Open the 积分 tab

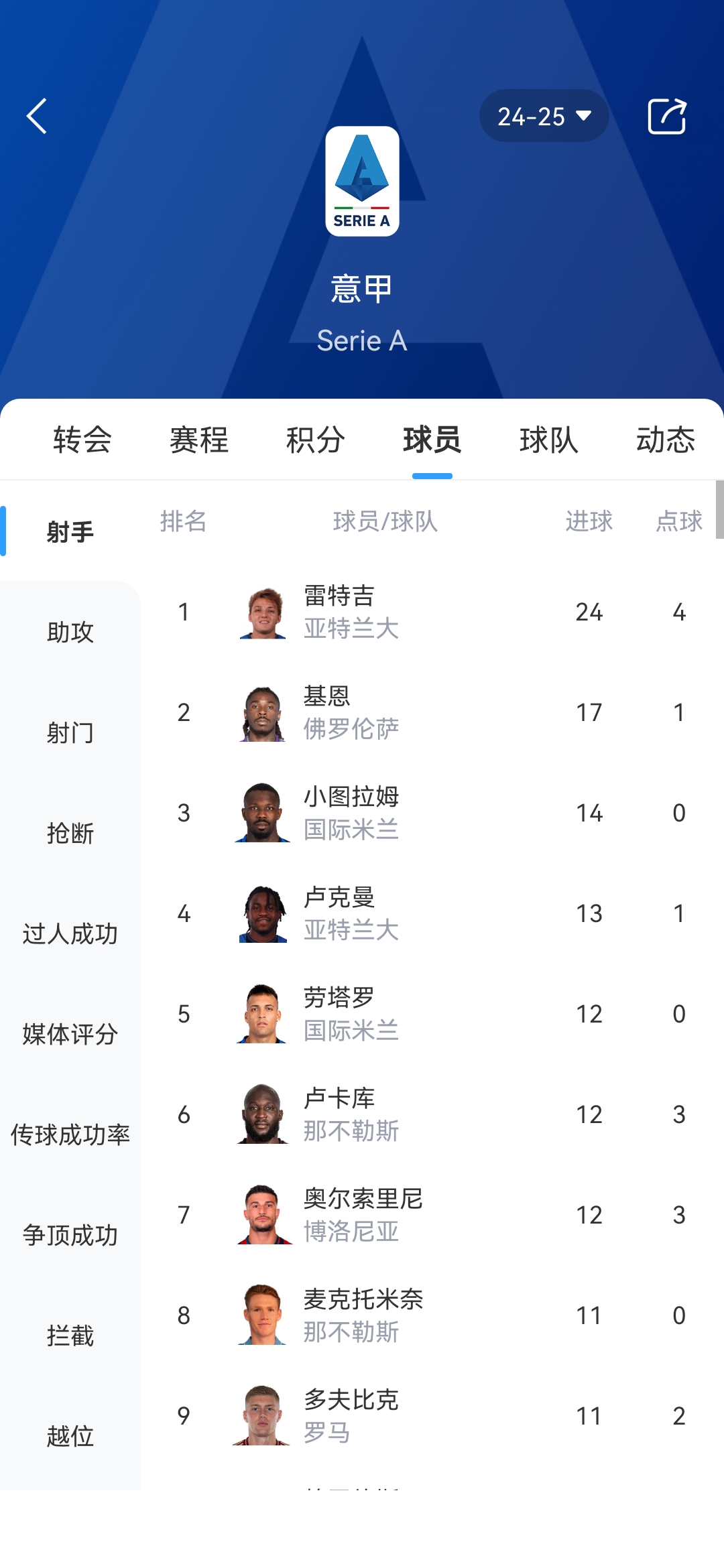click(x=316, y=440)
